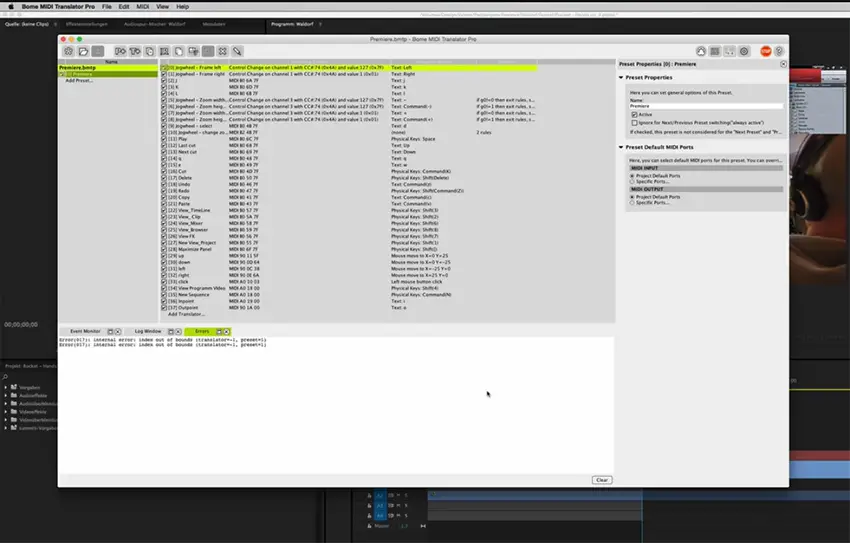
Task: Close the Preset Properties panel
Action: pos(783,64)
